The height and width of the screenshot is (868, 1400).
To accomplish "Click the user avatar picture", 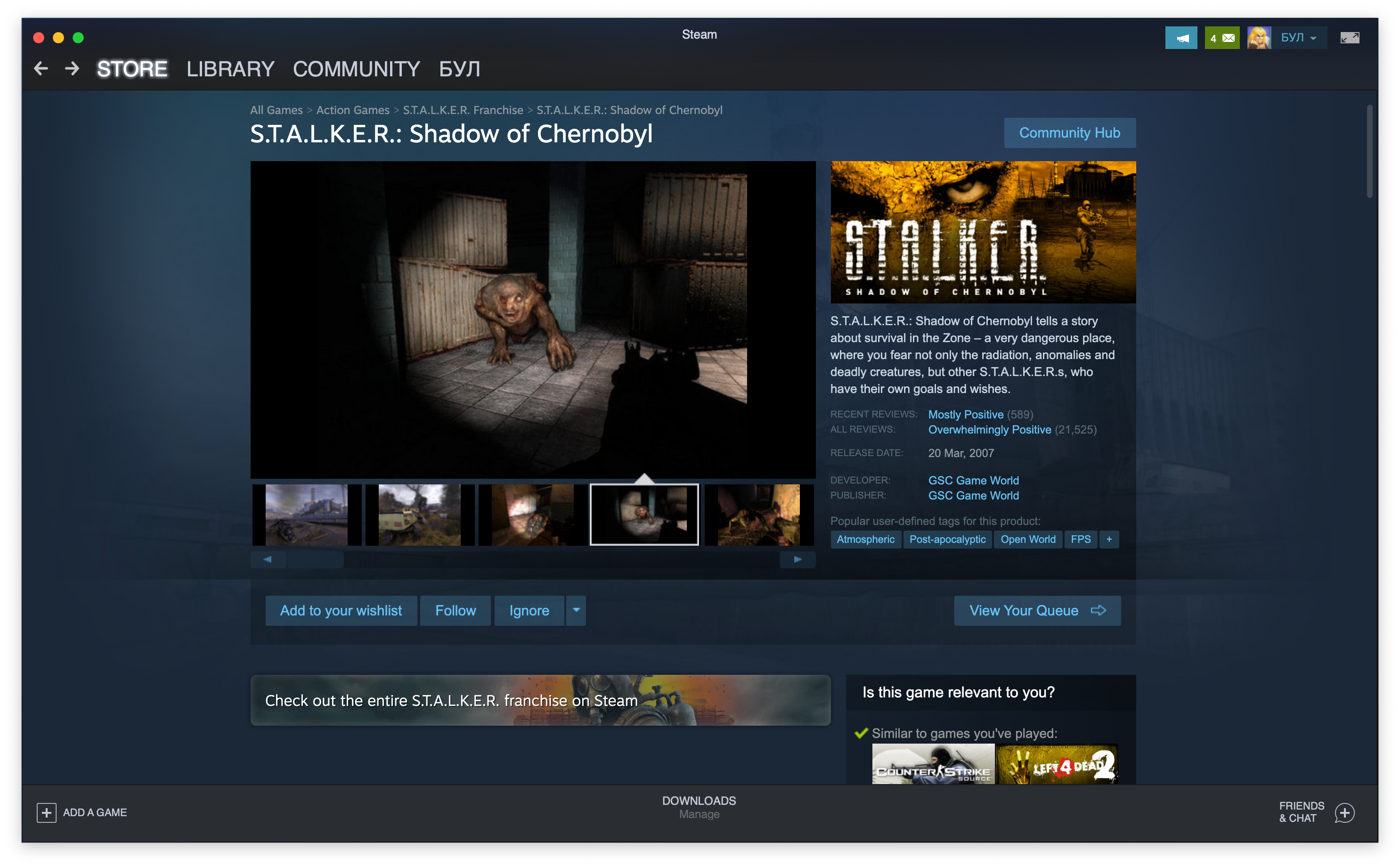I will [x=1258, y=38].
